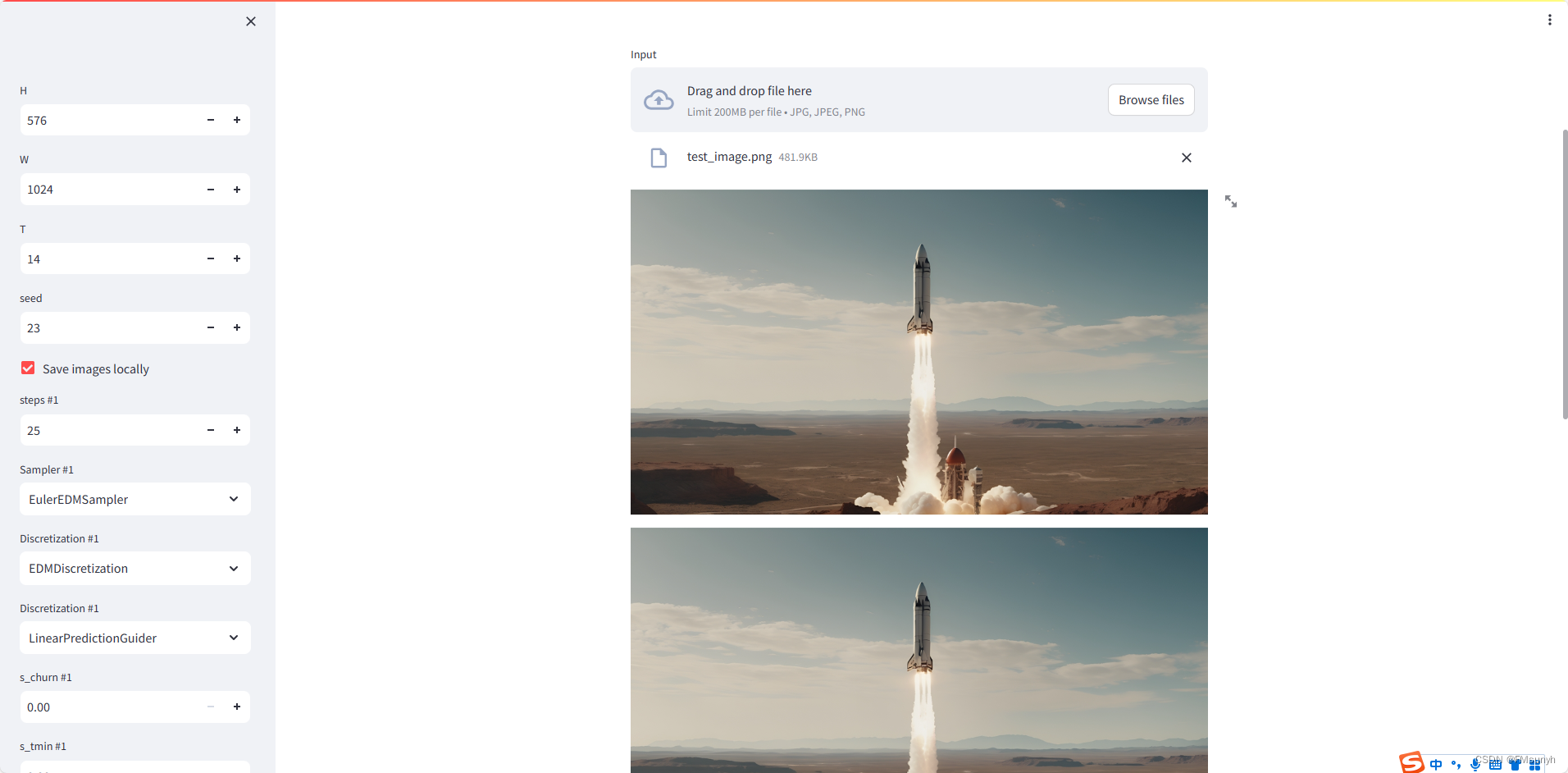Open the EDMDiscretization dropdown

[135, 568]
